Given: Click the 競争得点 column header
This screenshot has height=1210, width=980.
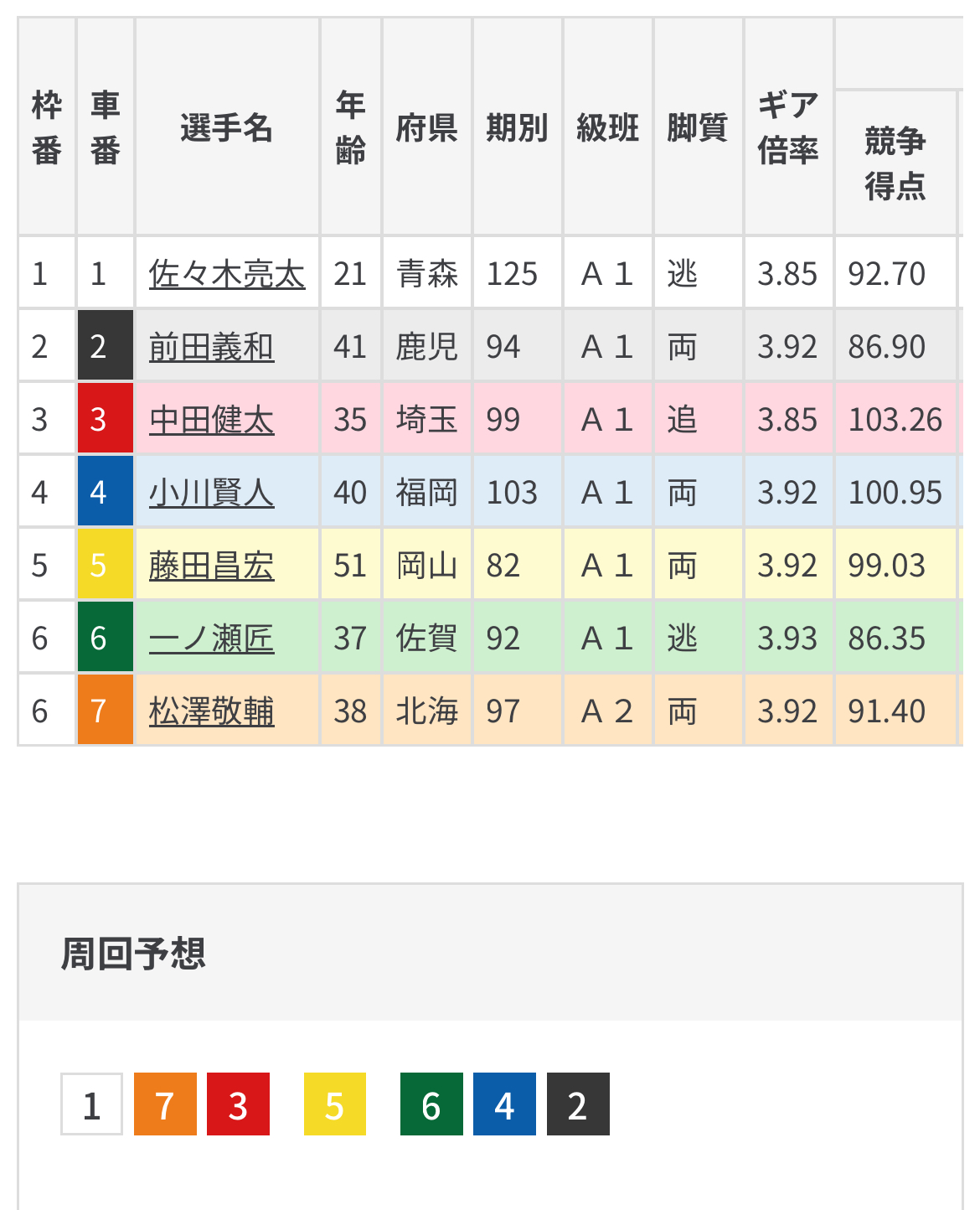Looking at the screenshot, I should pyautogui.click(x=895, y=163).
